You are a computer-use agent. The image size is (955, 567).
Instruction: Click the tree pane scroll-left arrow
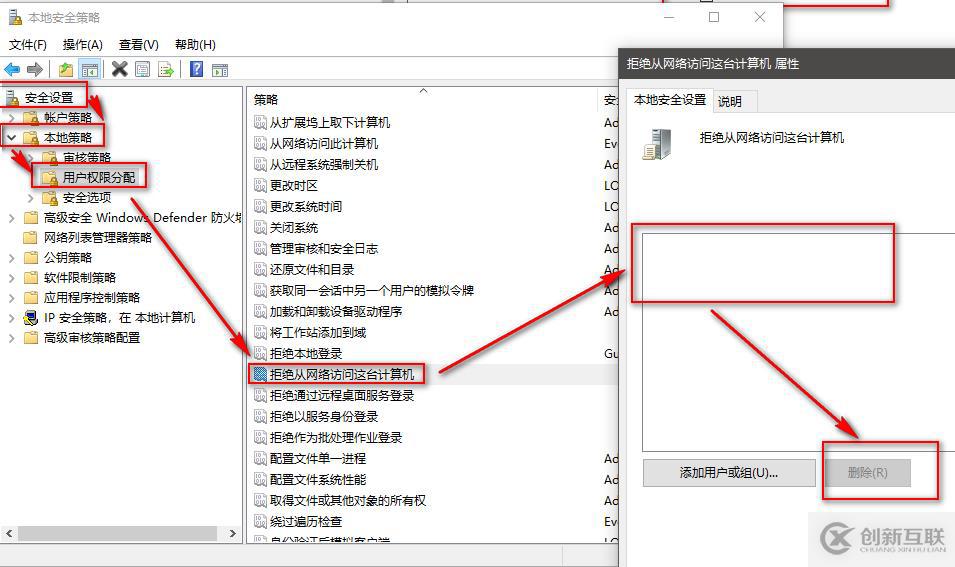click(x=9, y=534)
